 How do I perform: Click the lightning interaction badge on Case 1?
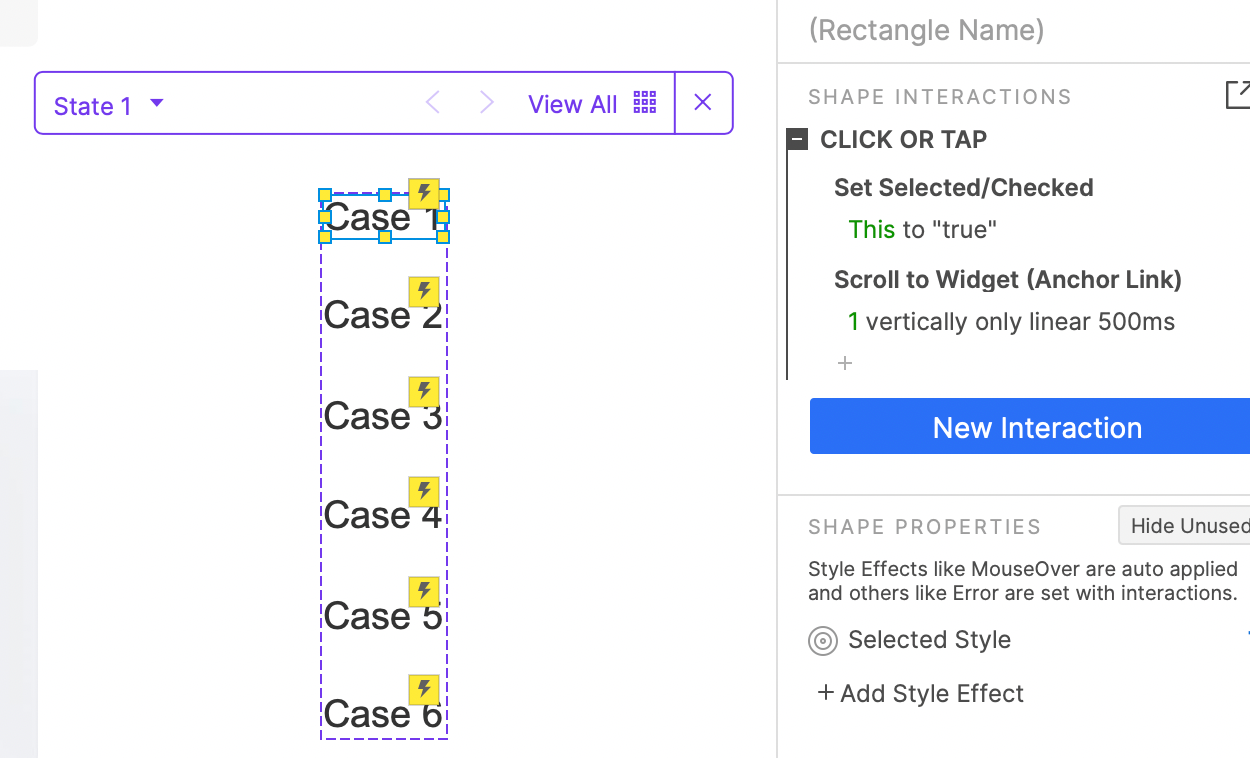(x=424, y=193)
